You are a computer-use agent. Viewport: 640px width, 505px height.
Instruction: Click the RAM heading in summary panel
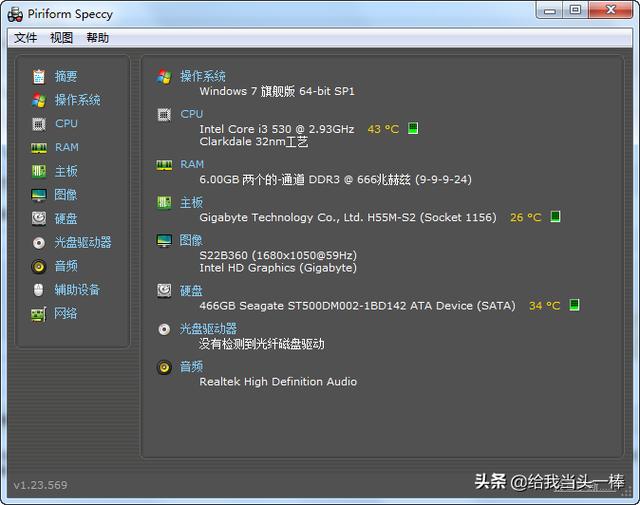tap(192, 164)
